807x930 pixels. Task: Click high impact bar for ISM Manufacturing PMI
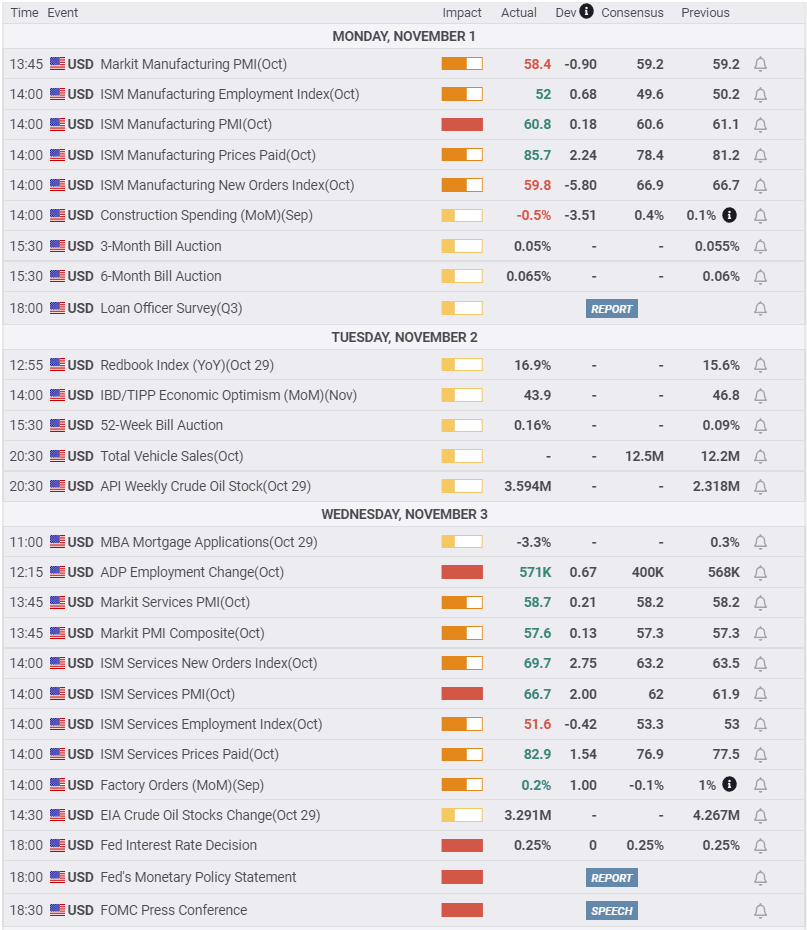[462, 125]
